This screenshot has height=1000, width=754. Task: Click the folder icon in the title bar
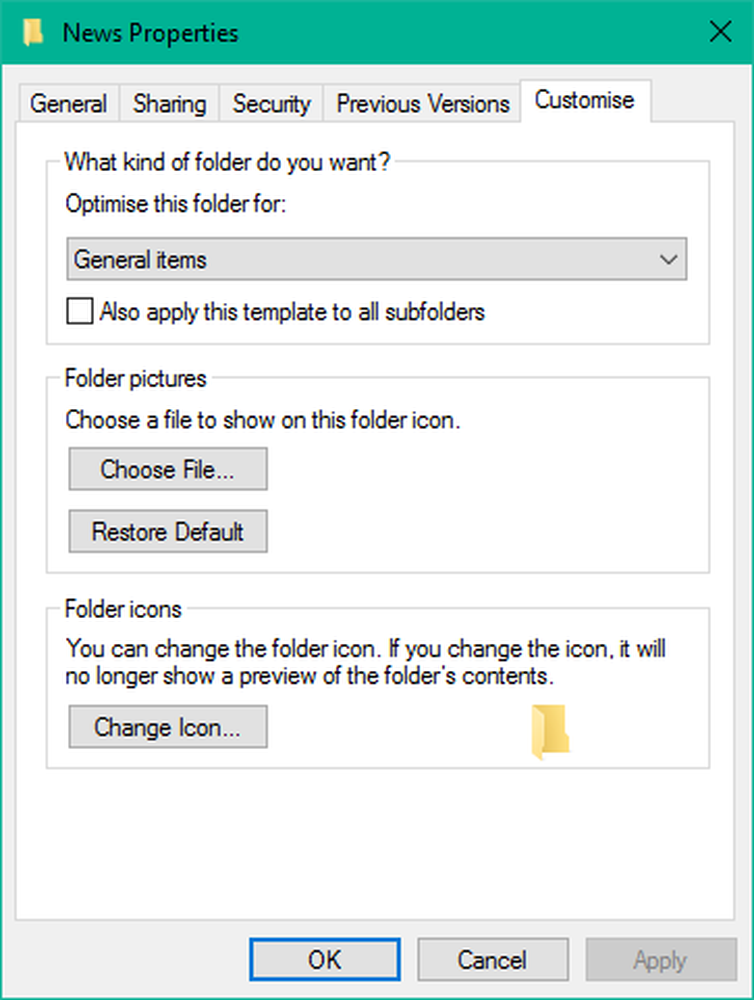[x=32, y=32]
